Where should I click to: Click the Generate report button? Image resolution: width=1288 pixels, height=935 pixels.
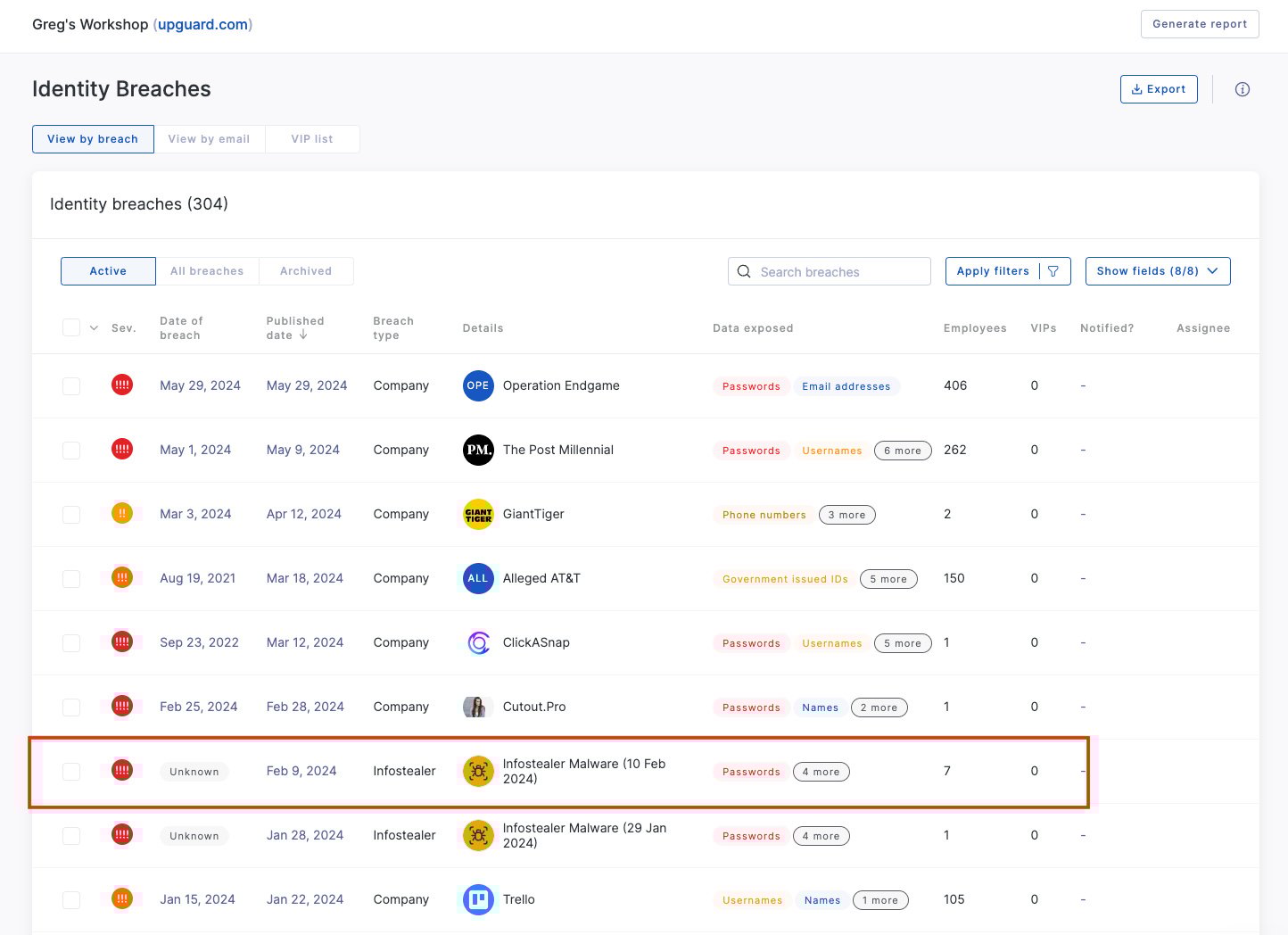pos(1199,24)
